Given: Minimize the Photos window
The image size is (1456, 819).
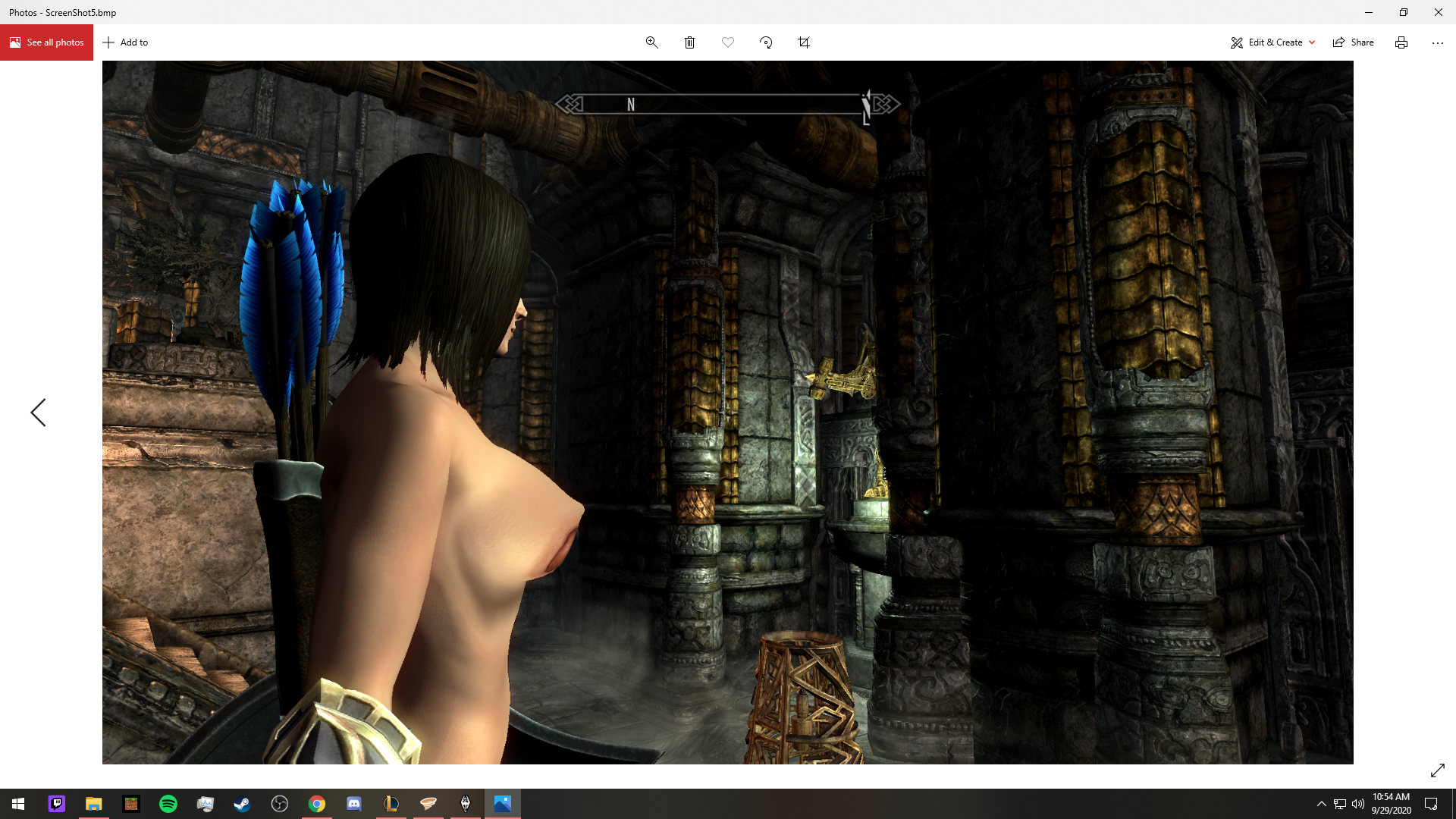Looking at the screenshot, I should click(x=1369, y=12).
